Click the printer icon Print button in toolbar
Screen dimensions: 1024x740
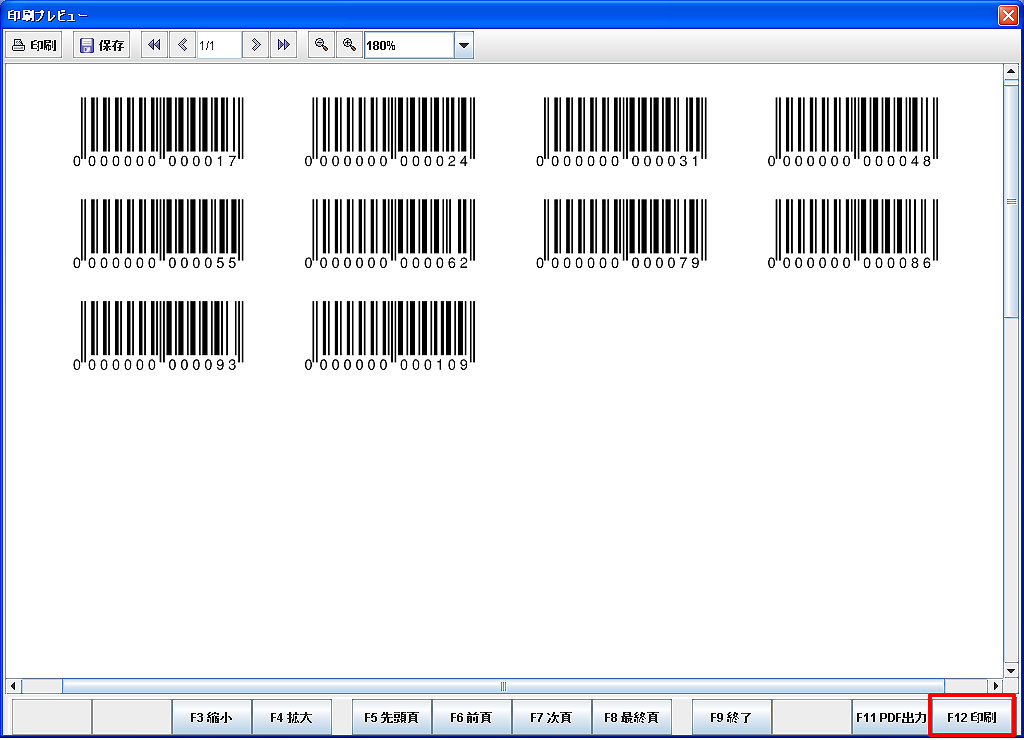[34, 46]
